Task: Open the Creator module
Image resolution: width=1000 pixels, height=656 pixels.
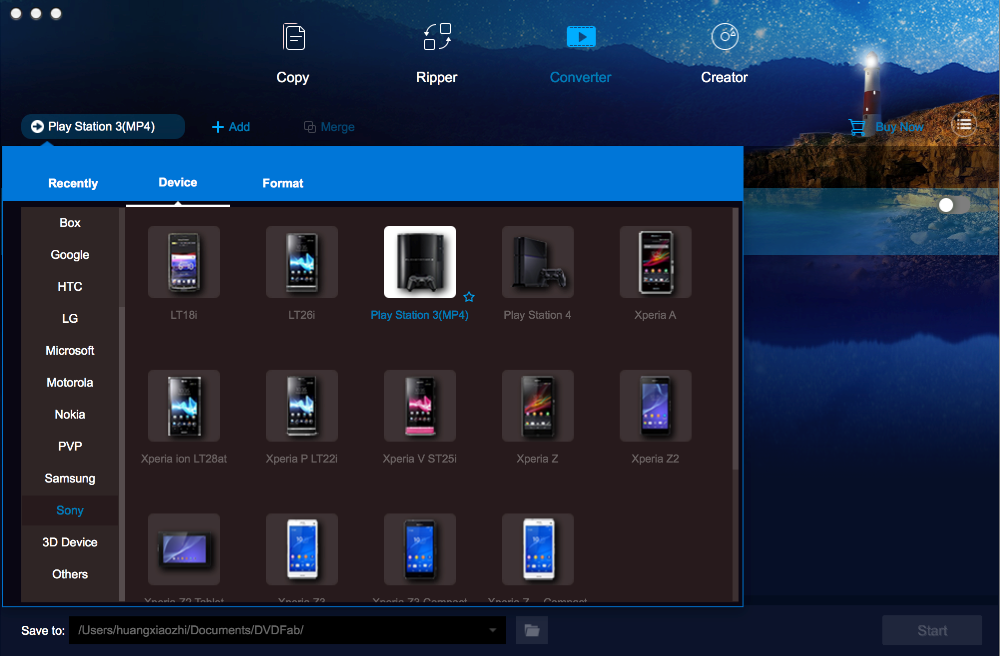Action: point(724,54)
